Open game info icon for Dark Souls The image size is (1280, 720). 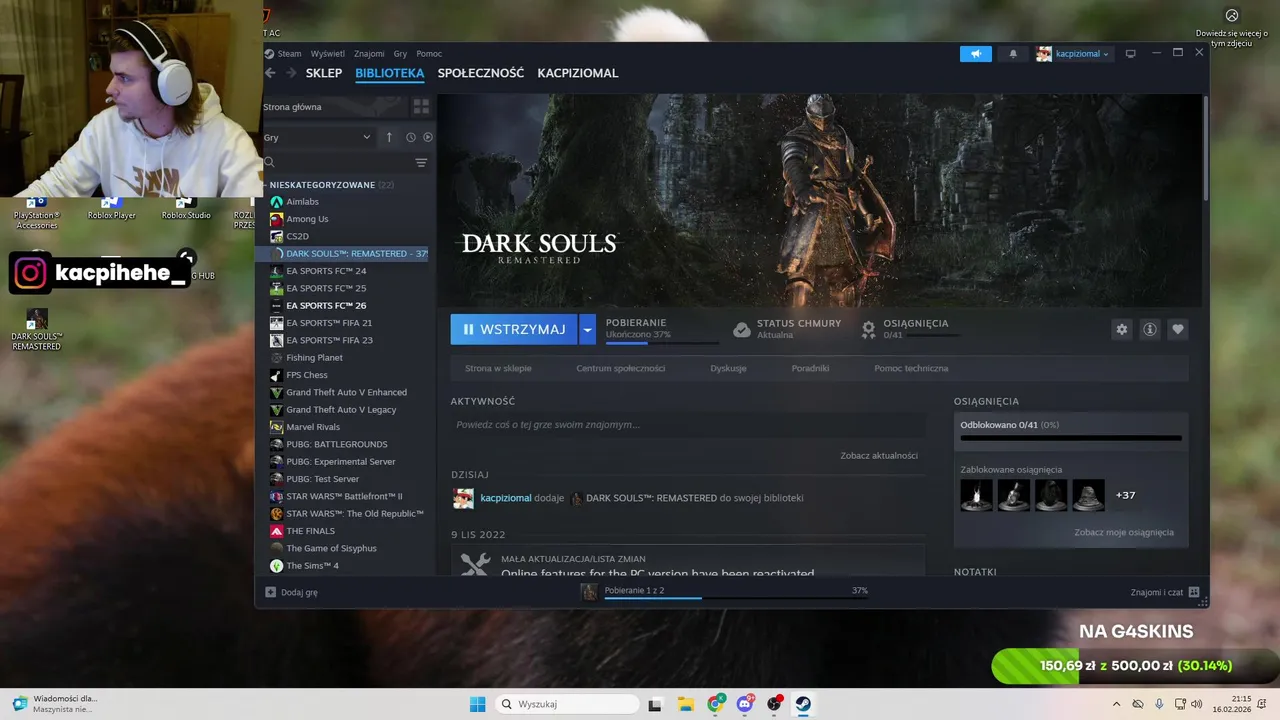click(x=1150, y=329)
